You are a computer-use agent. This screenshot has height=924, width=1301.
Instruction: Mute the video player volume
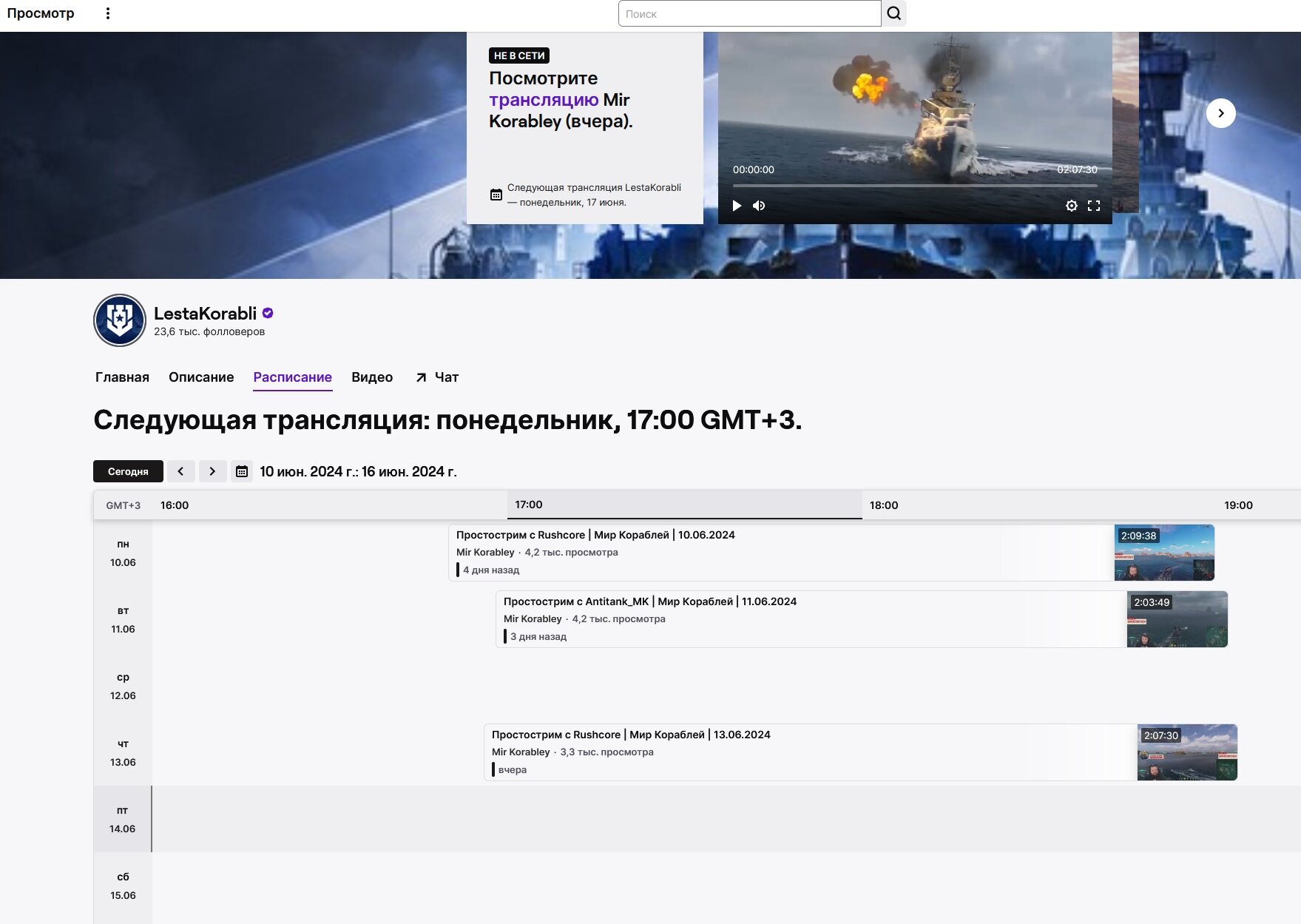(x=759, y=206)
